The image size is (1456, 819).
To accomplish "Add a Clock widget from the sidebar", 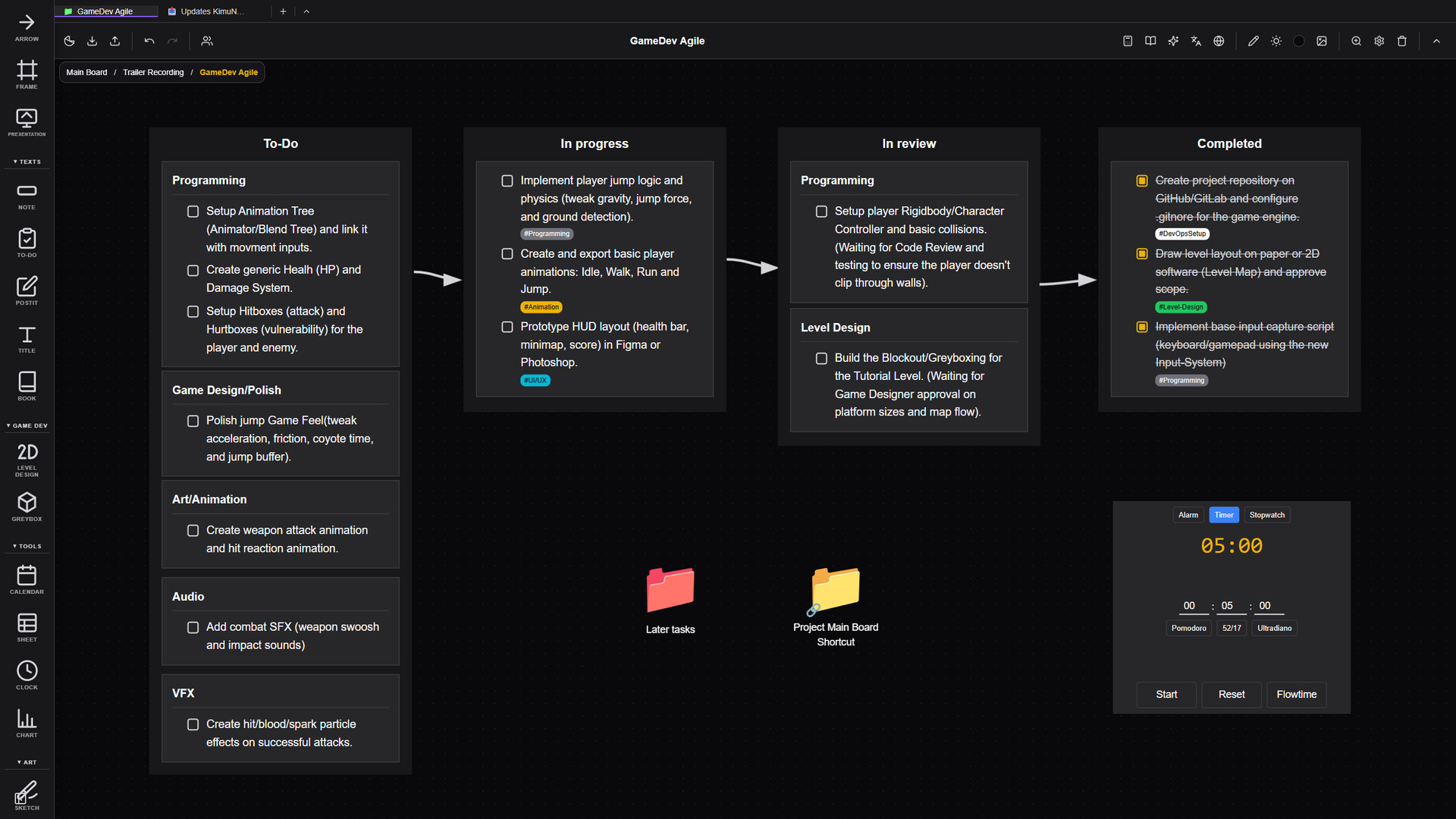I will [x=27, y=675].
